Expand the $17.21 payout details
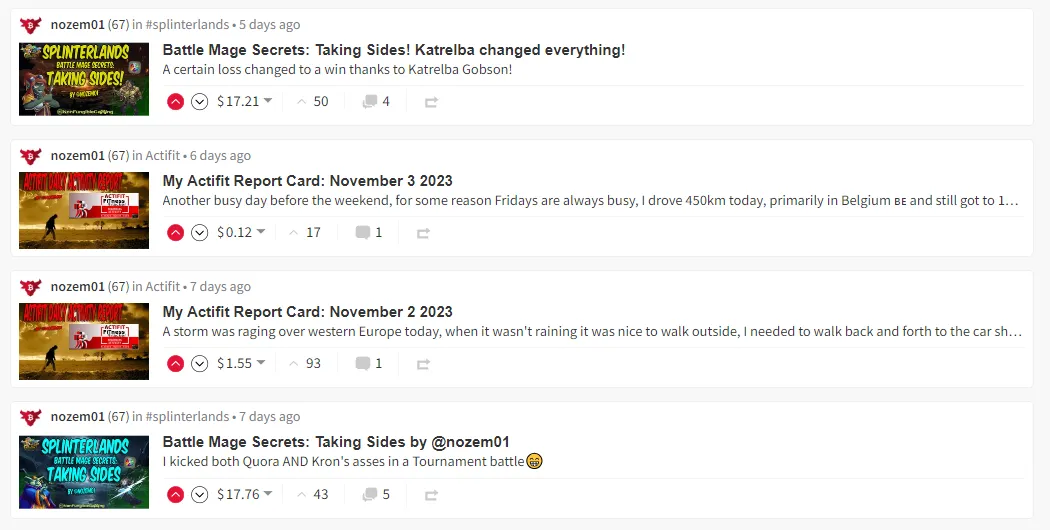The image size is (1050, 530). coord(244,101)
